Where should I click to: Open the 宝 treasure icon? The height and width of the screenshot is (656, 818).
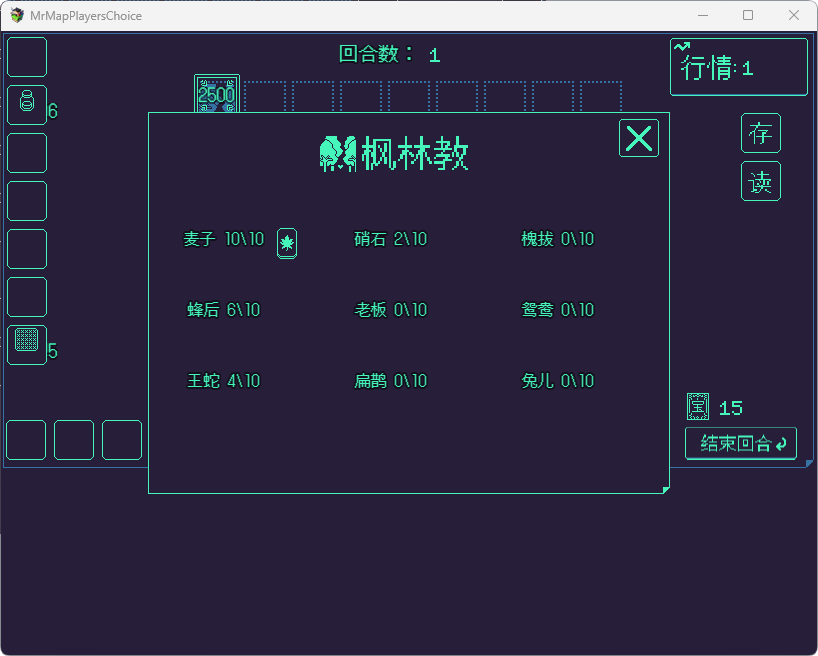tap(698, 407)
